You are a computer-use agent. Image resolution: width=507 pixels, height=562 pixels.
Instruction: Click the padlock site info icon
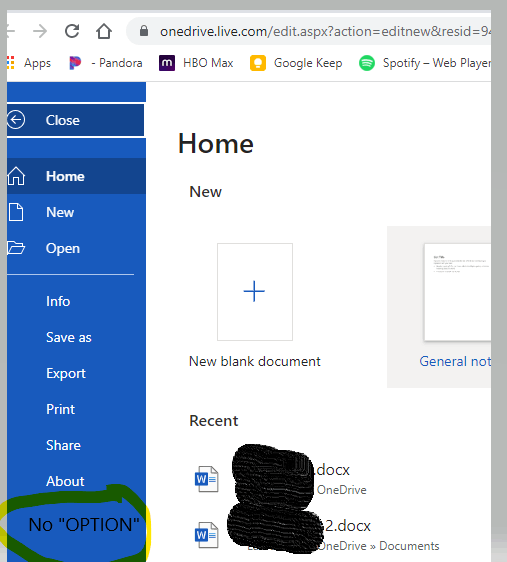pos(144,31)
